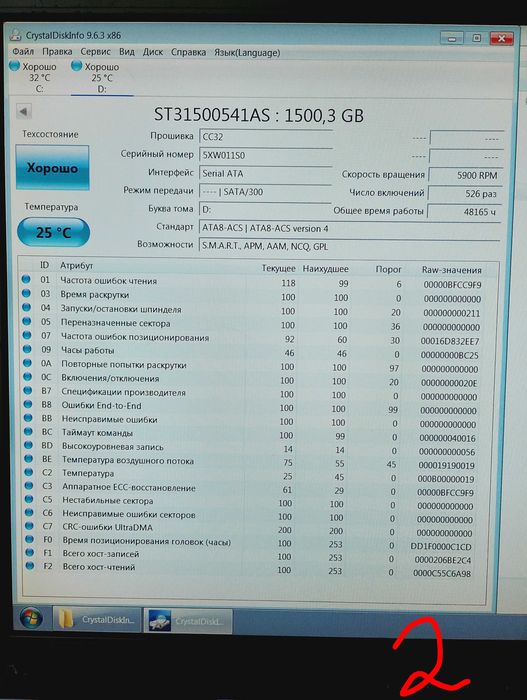This screenshot has width=527, height=700.
Task: Click status icon for attribute C7
Action: 30,525
